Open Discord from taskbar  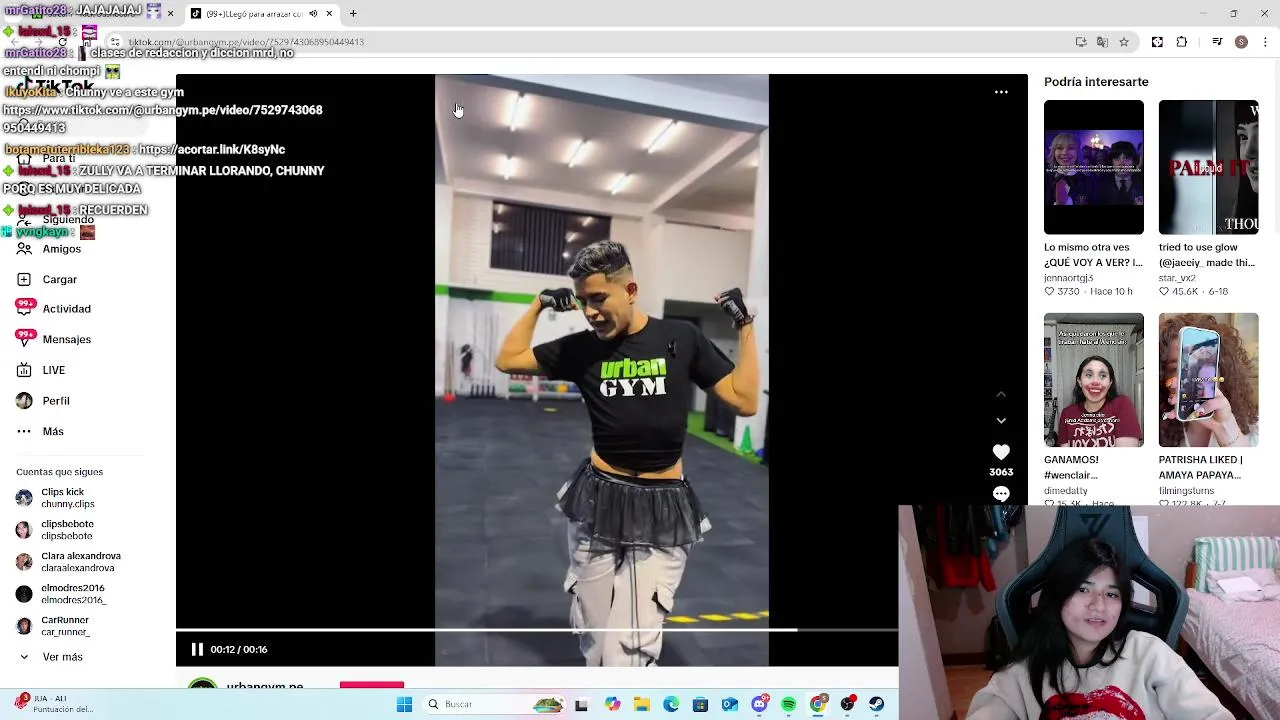pos(760,705)
